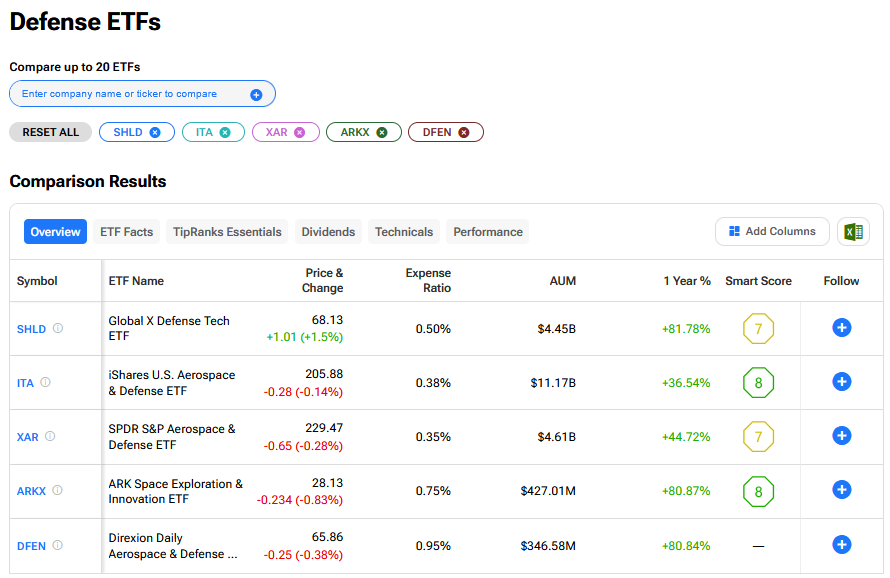Click the +1.01 (+1.5%) price change
The image size is (890, 578).
(x=305, y=337)
